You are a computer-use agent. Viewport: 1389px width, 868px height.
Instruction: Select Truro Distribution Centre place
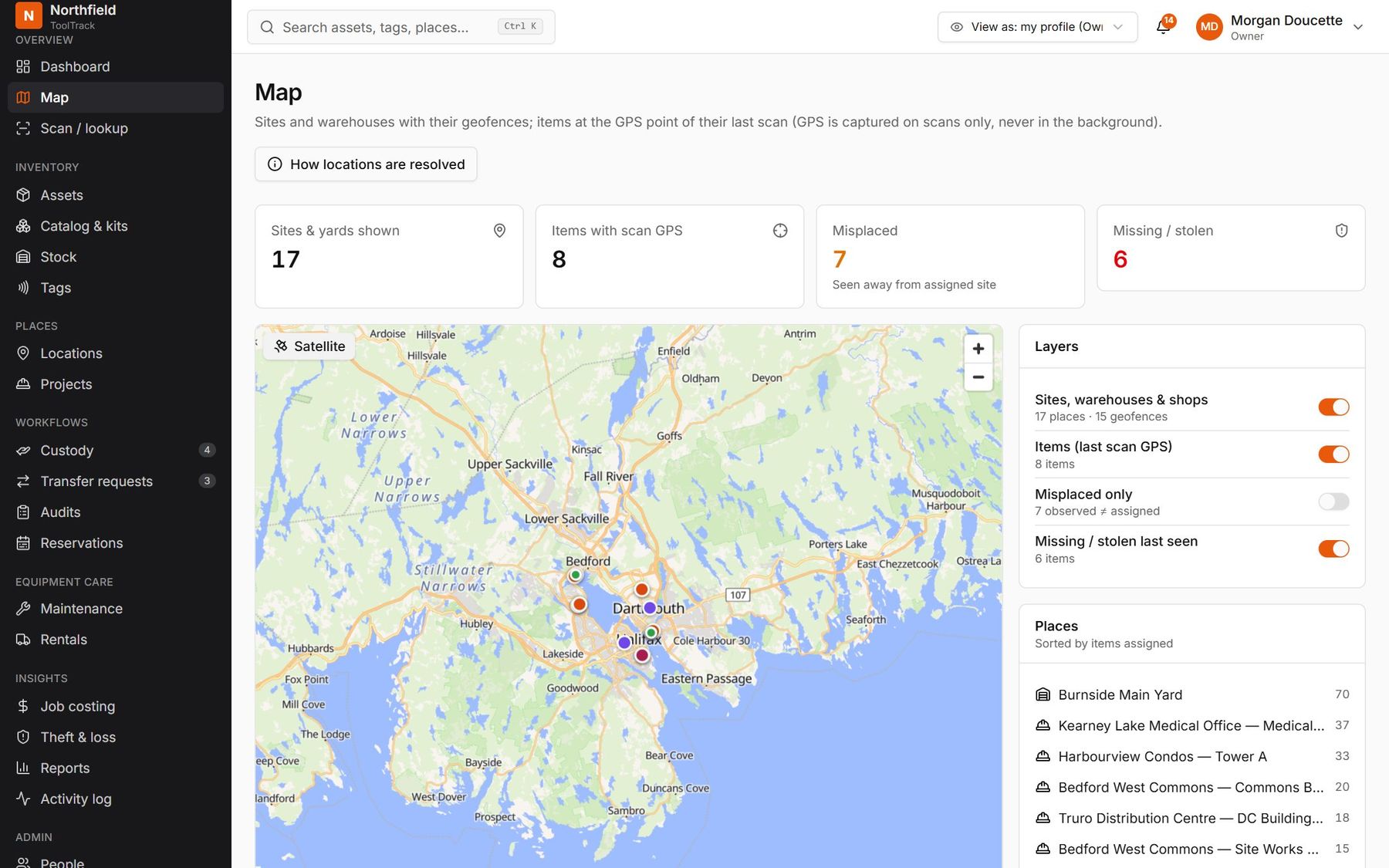[x=1191, y=818]
